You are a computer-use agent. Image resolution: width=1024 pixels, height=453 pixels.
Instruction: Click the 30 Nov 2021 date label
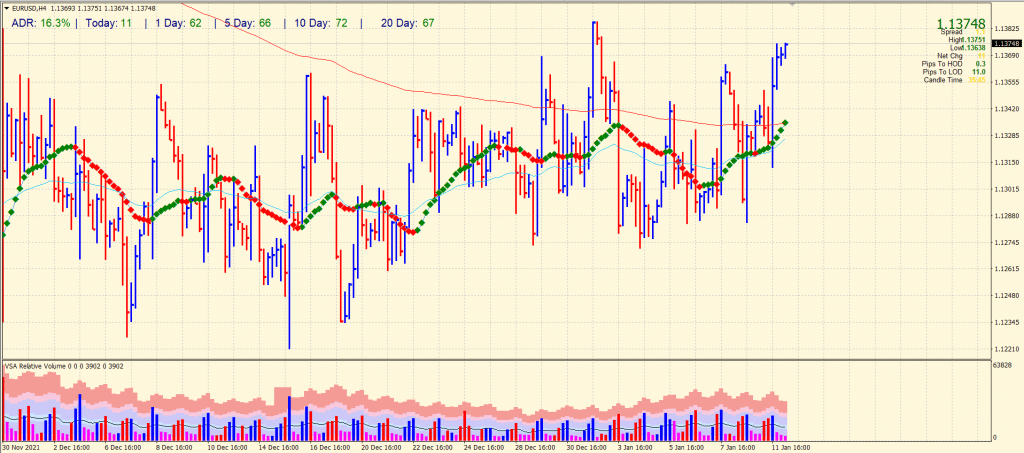coord(21,448)
